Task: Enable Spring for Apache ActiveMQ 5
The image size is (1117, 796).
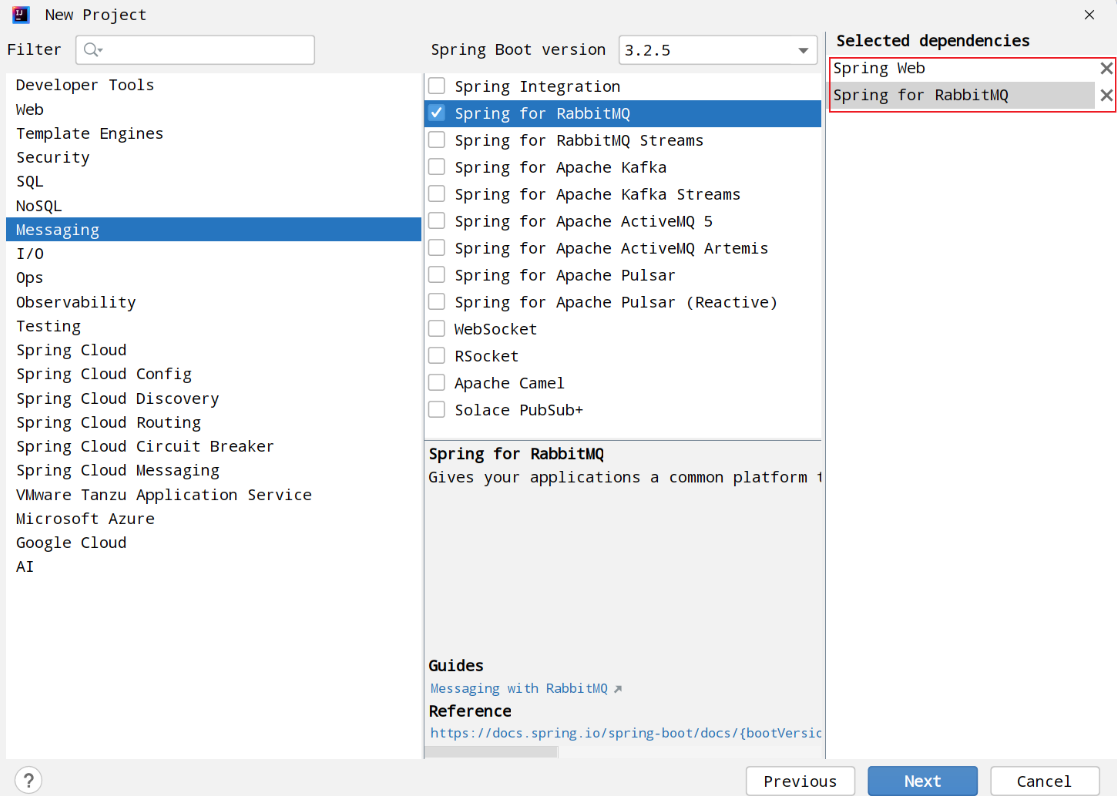Action: pos(437,222)
